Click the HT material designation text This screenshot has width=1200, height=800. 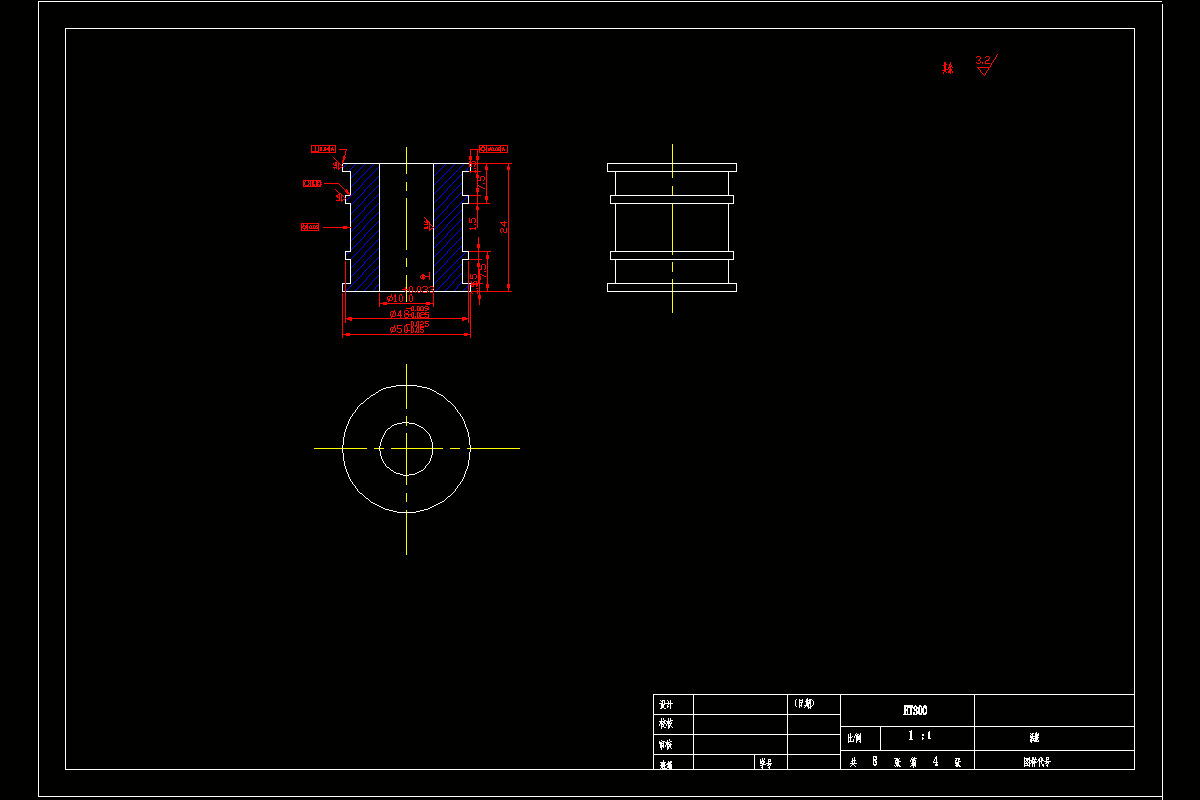point(915,710)
